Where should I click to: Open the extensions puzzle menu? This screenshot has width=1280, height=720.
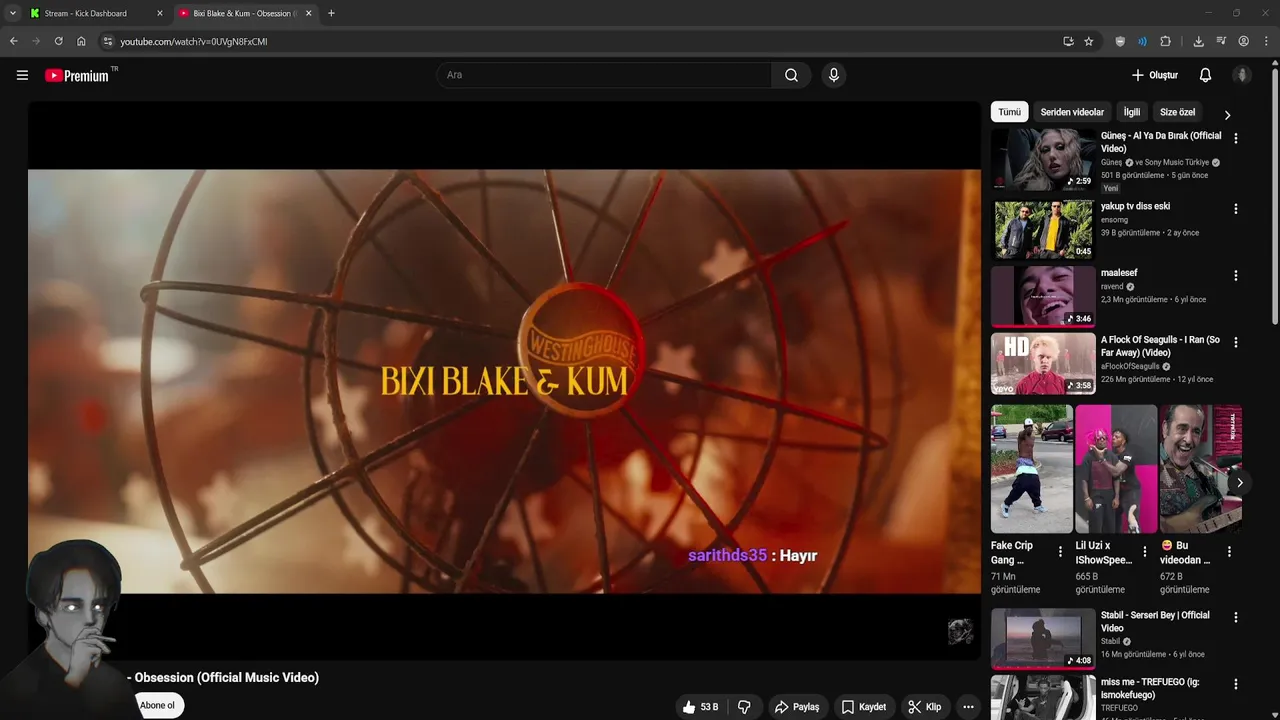pyautogui.click(x=1165, y=41)
